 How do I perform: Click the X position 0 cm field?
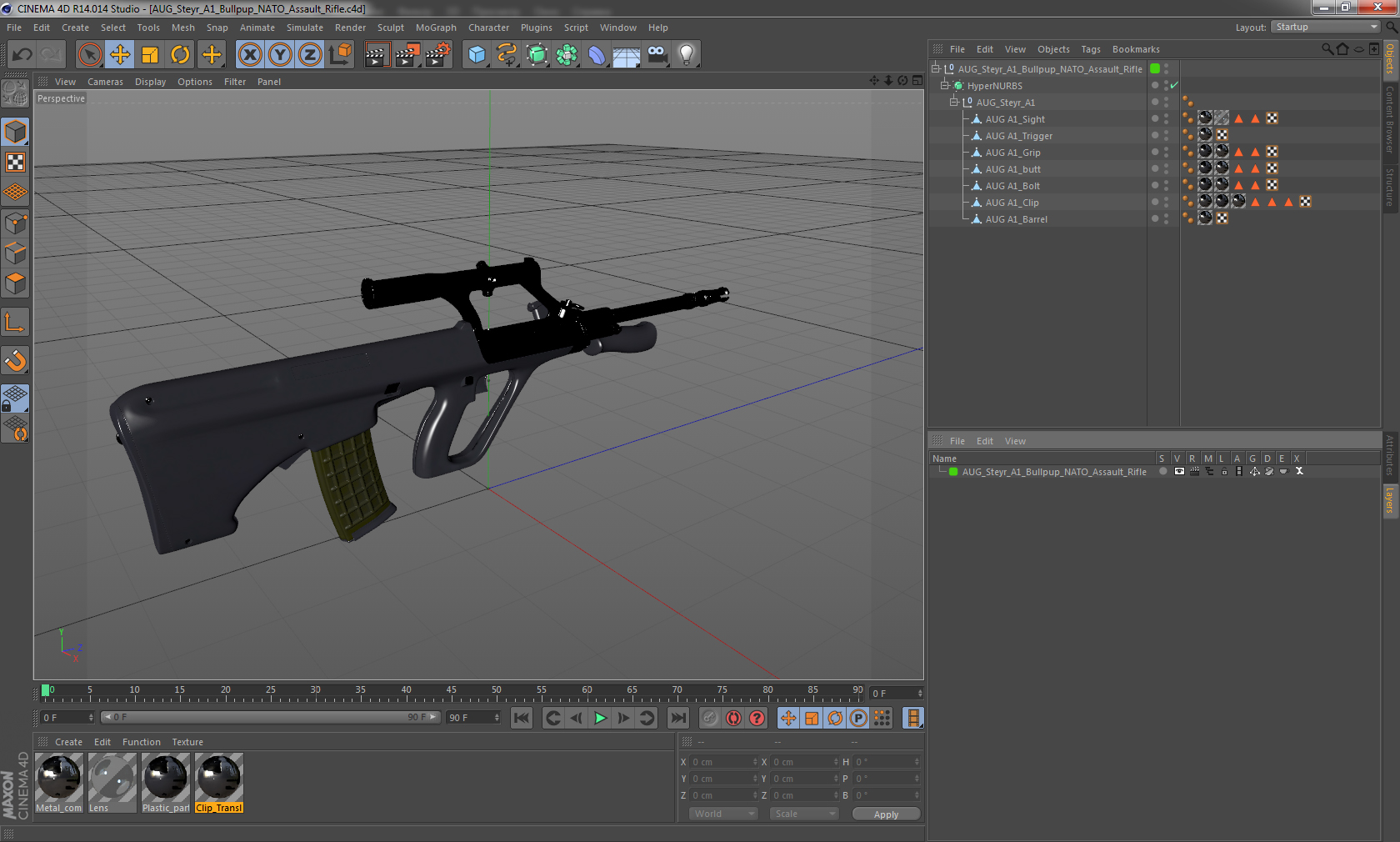pyautogui.click(x=722, y=761)
